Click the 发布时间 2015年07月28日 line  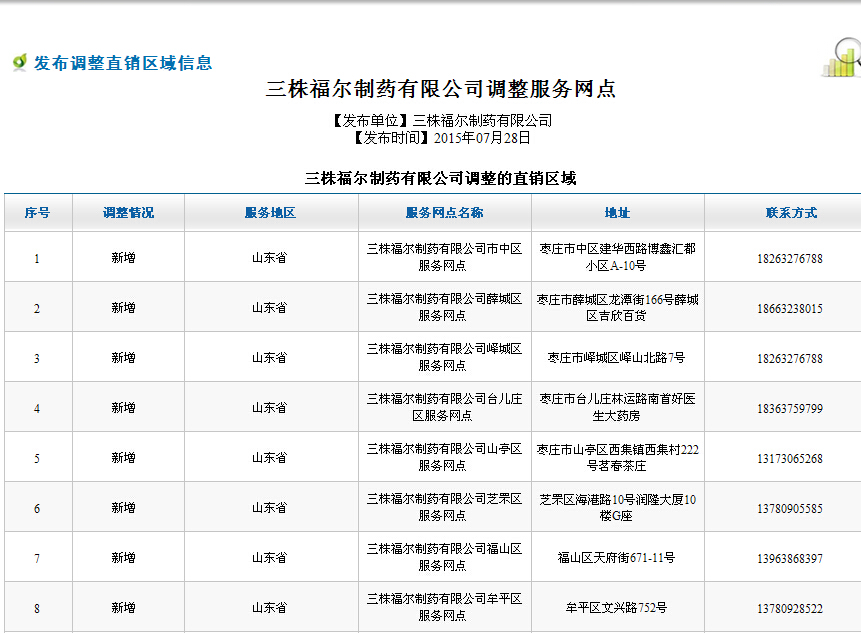(443, 137)
